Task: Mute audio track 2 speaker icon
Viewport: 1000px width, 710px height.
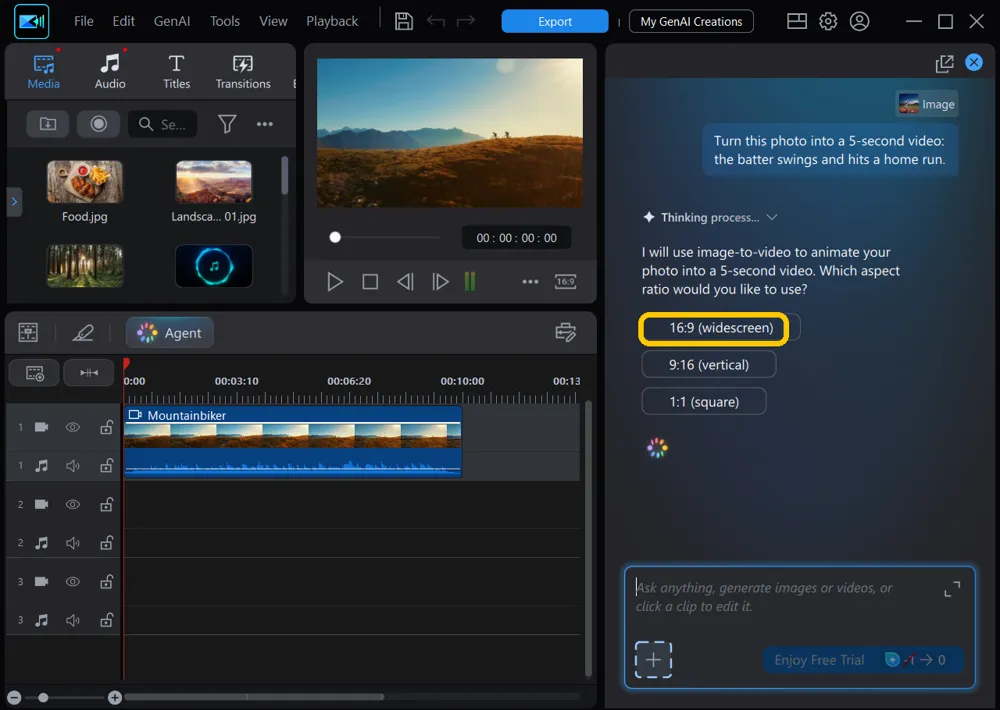Action: (x=73, y=543)
